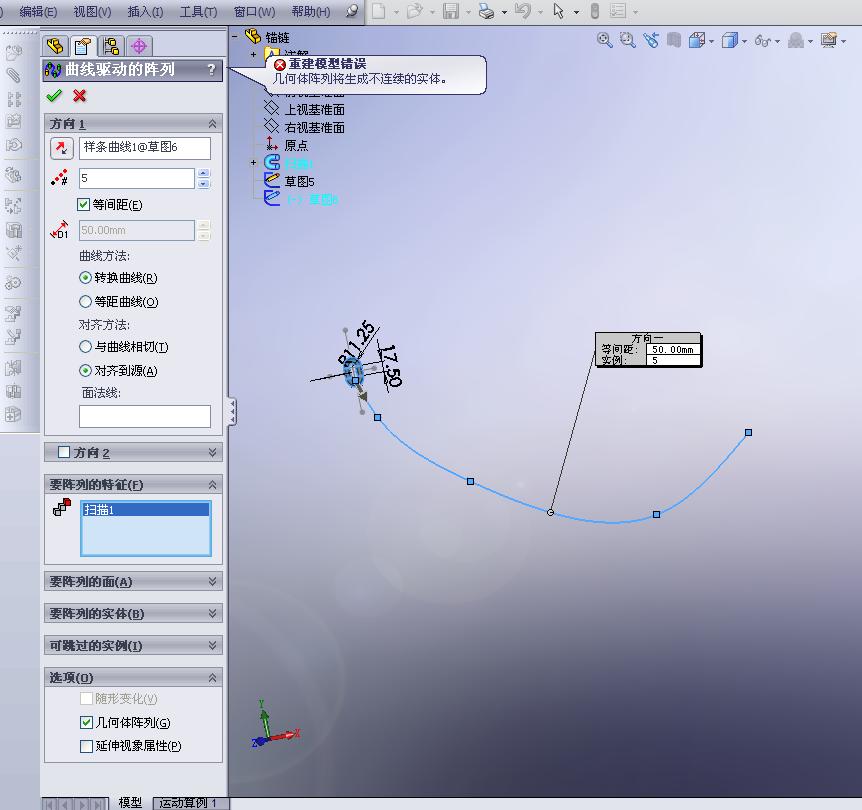Click the Rebuild traffic light icon
This screenshot has height=810, width=862.
click(x=594, y=11)
